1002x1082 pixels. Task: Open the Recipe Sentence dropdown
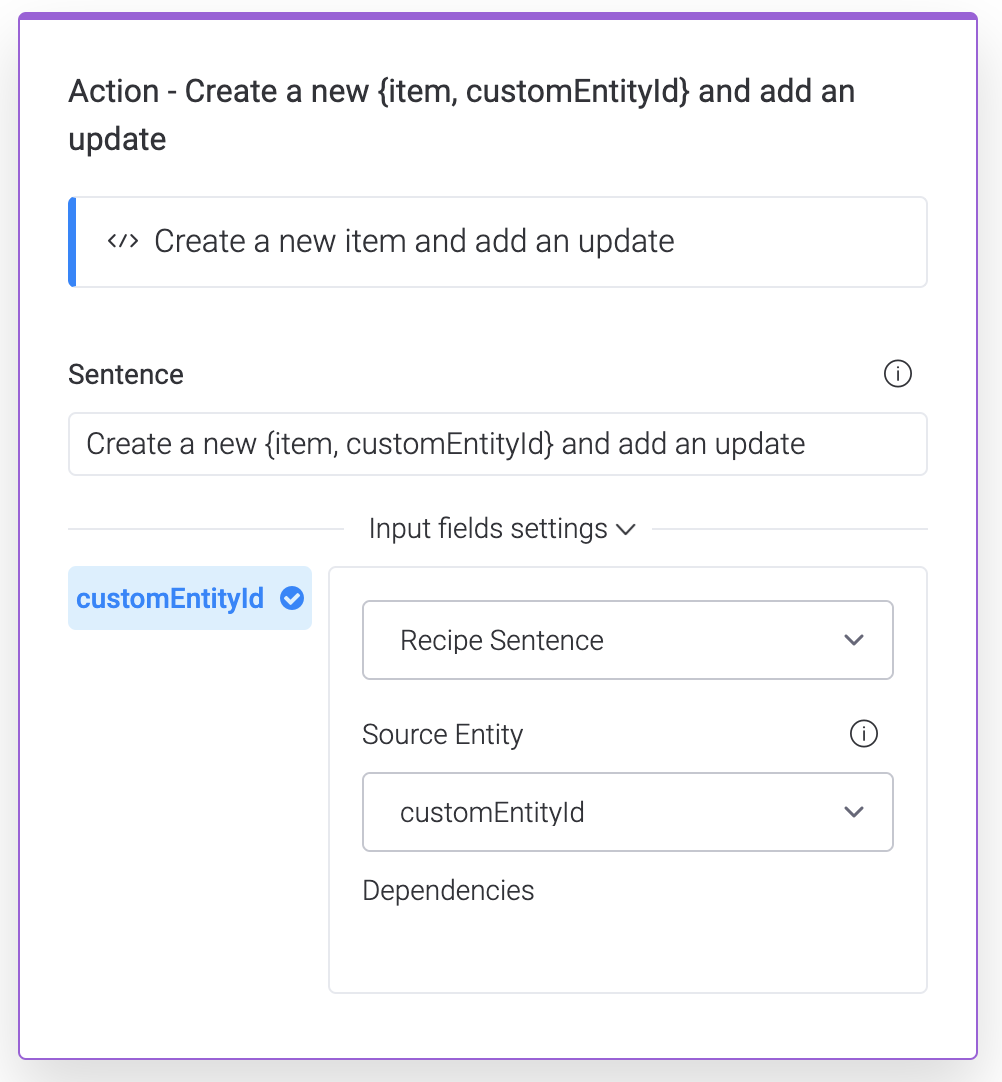(627, 640)
